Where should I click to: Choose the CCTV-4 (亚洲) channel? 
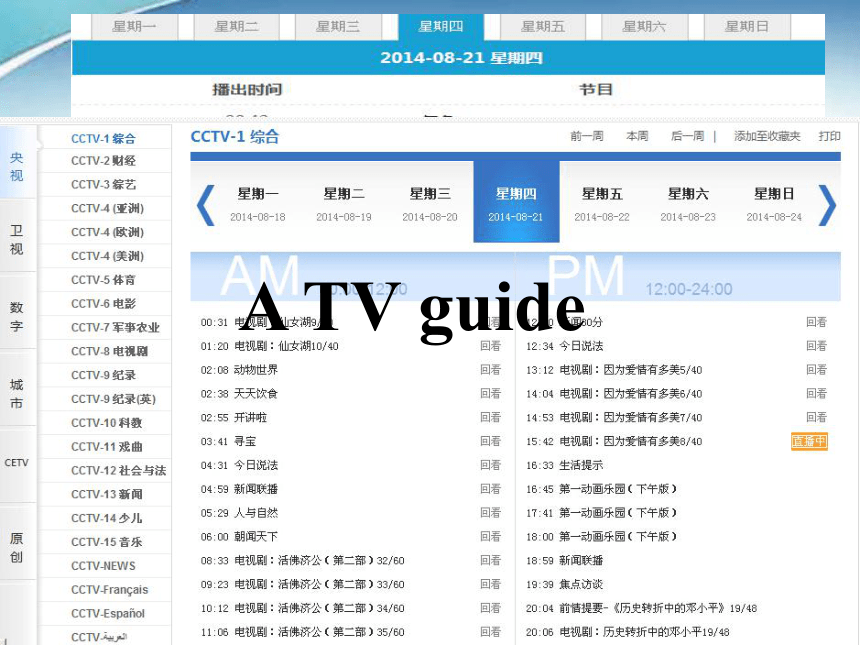click(x=108, y=208)
